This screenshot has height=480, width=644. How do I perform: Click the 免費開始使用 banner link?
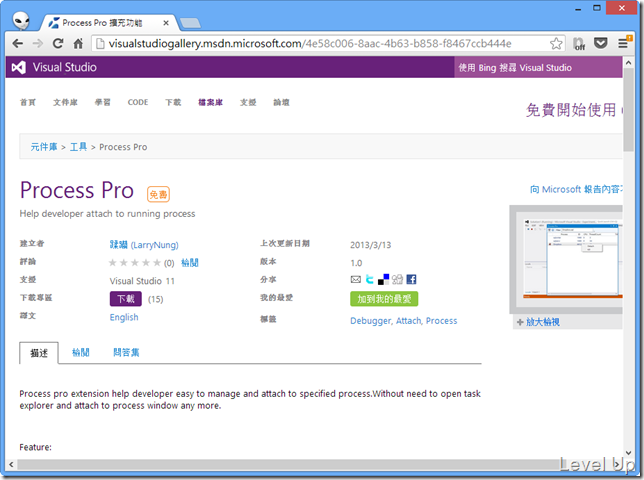tap(574, 110)
